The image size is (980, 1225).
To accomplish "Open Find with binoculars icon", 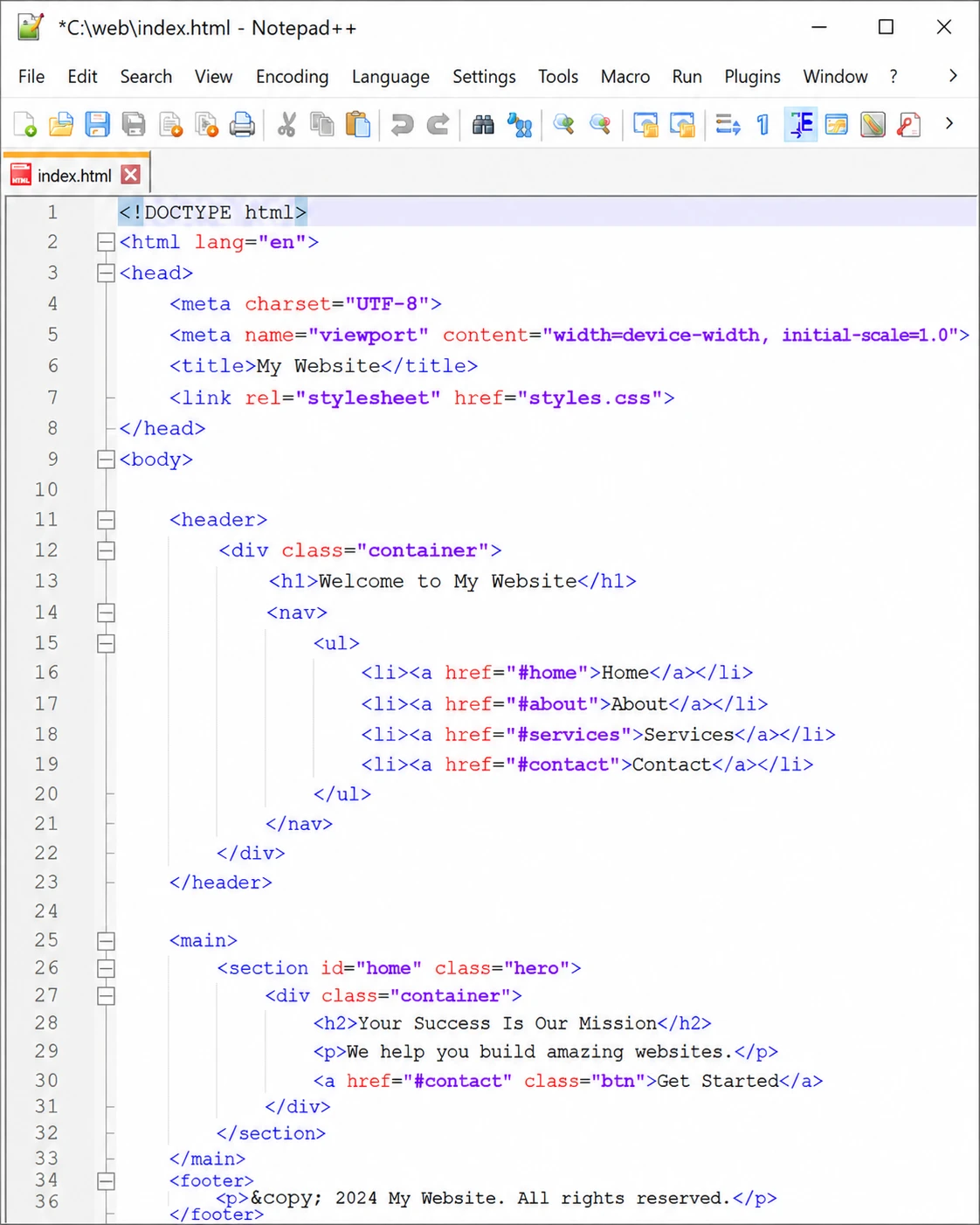I will pyautogui.click(x=483, y=124).
